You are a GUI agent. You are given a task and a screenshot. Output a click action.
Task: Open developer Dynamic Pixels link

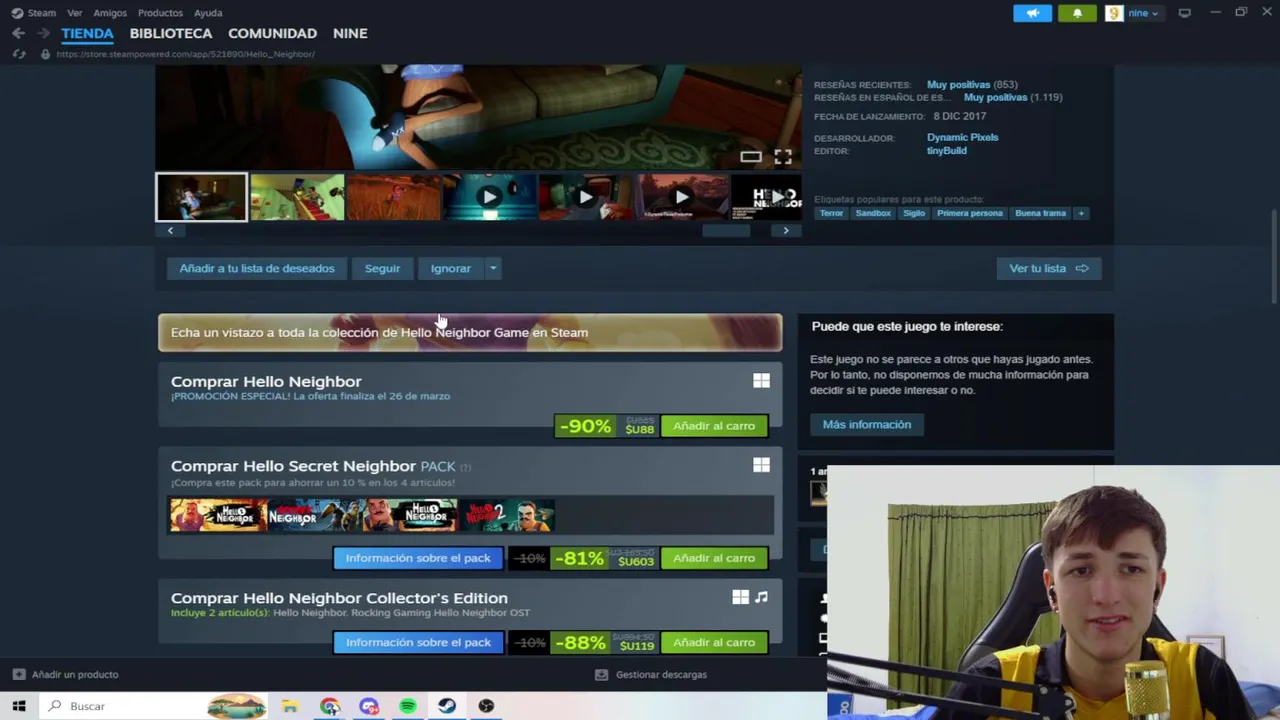[962, 137]
